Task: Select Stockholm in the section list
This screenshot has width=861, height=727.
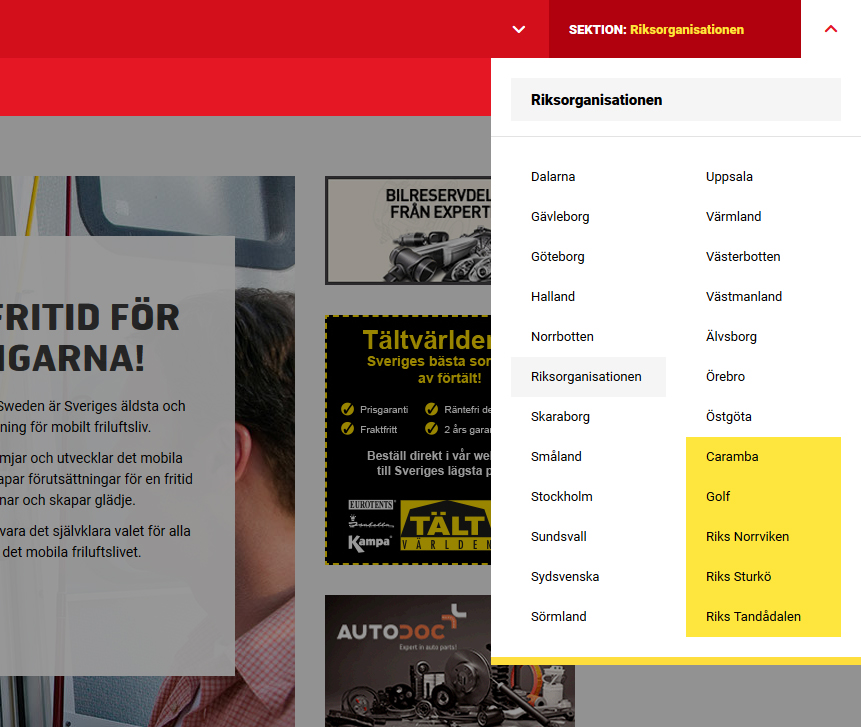Action: point(562,497)
